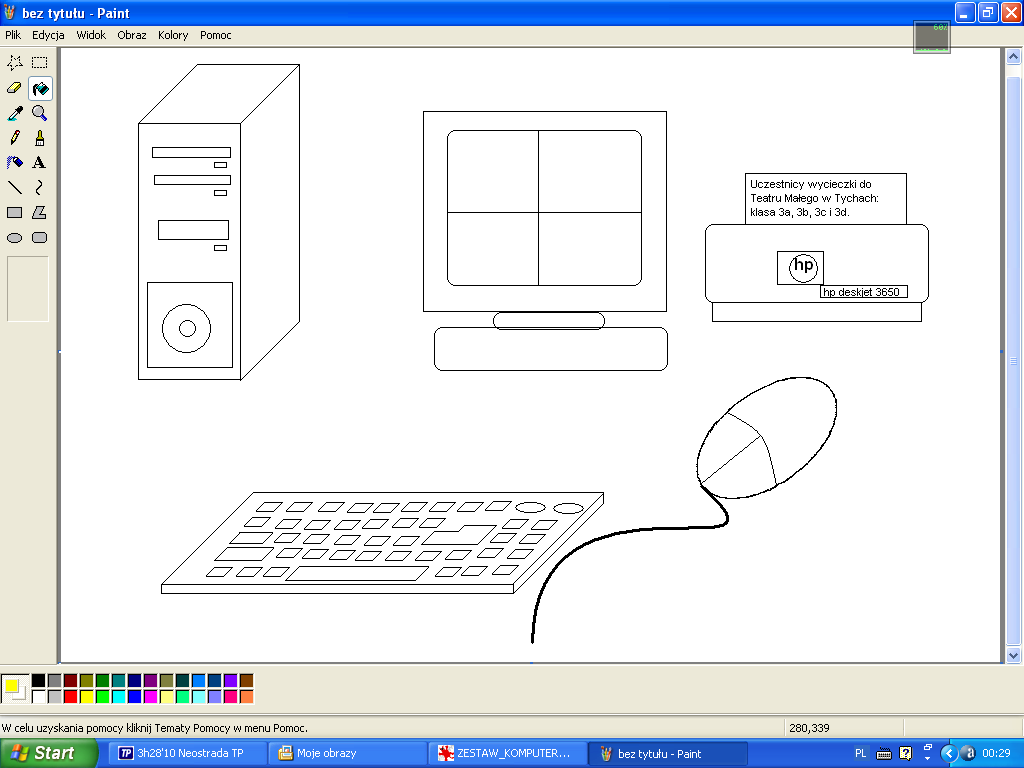Open the Obraz menu

pos(131,35)
